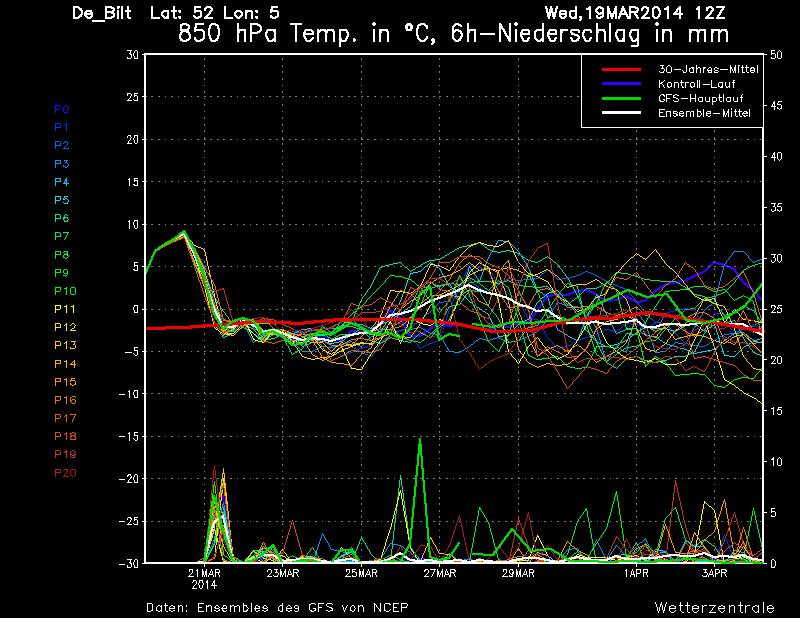Click the 29MAR date tick label
The height and width of the screenshot is (618, 800).
click(518, 573)
